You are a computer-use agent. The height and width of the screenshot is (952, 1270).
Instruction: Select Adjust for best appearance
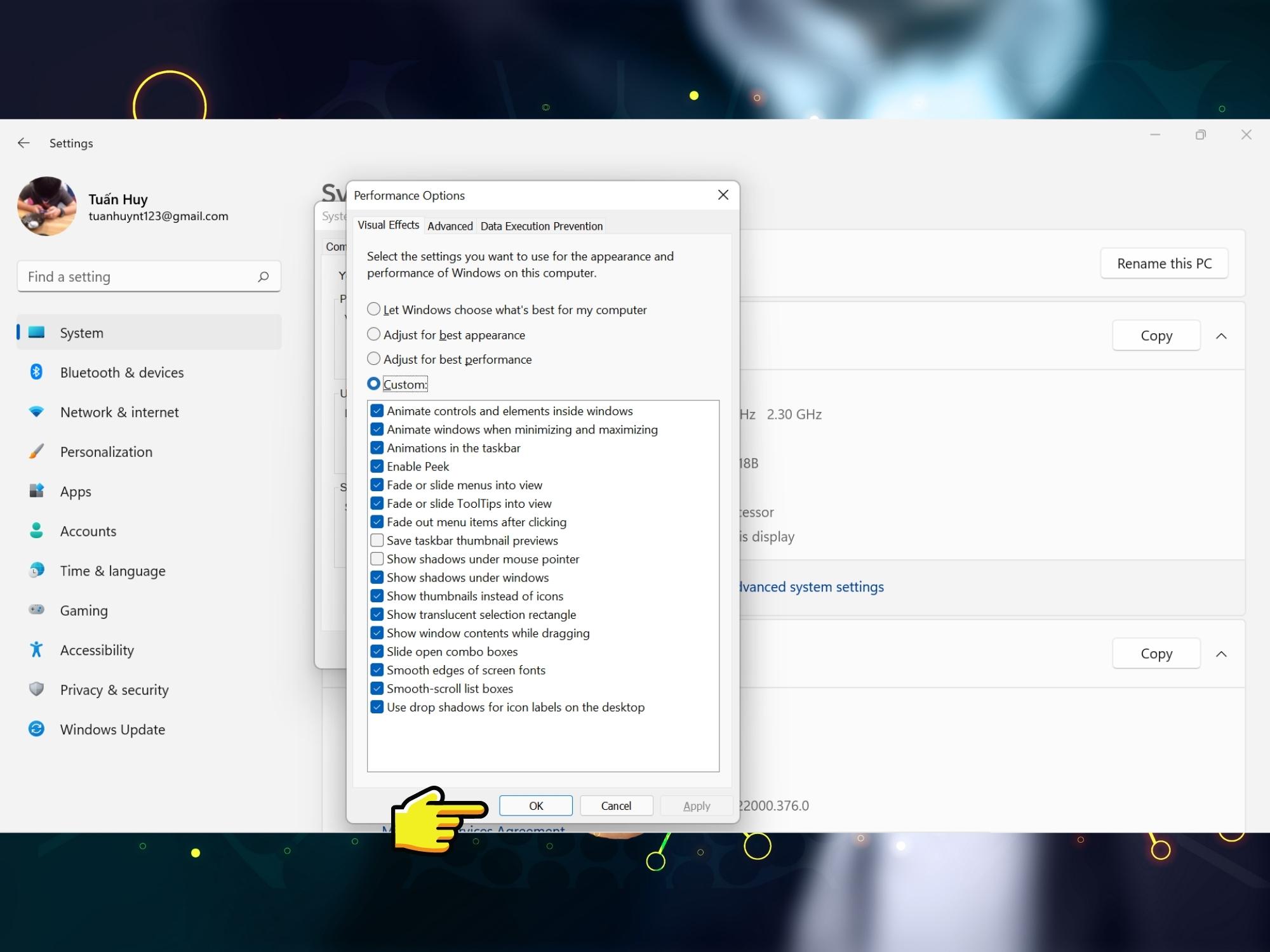(374, 334)
